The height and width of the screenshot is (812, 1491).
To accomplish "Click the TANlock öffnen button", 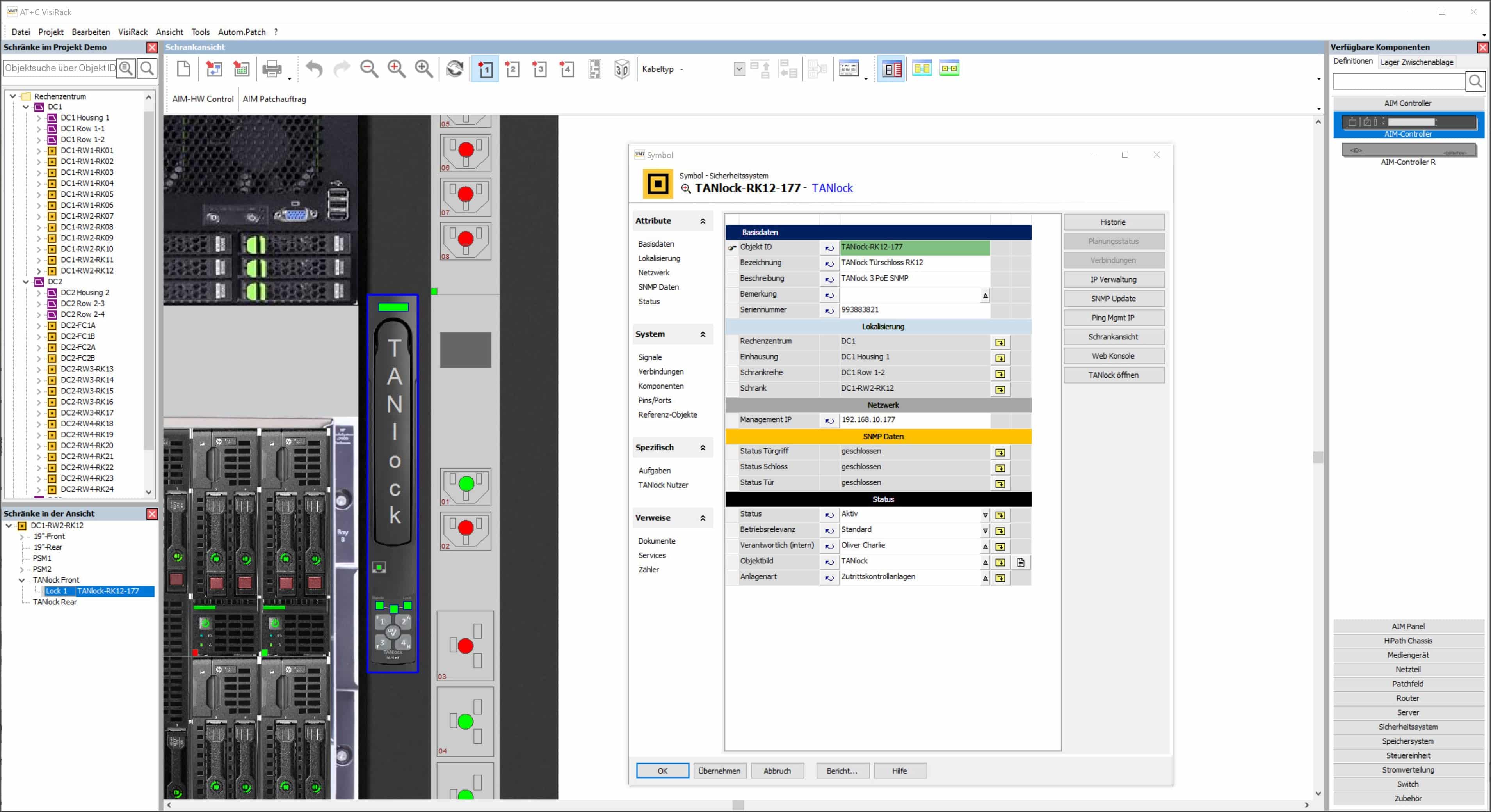I will tap(1113, 375).
